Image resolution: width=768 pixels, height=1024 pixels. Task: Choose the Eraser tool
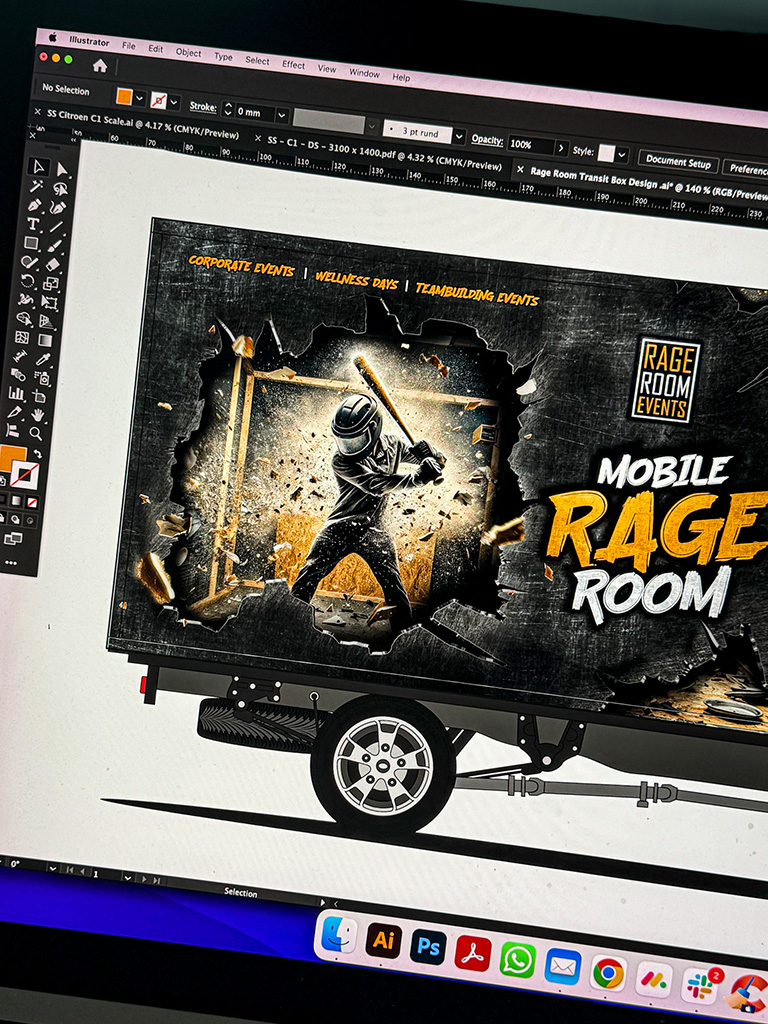pyautogui.click(x=53, y=264)
